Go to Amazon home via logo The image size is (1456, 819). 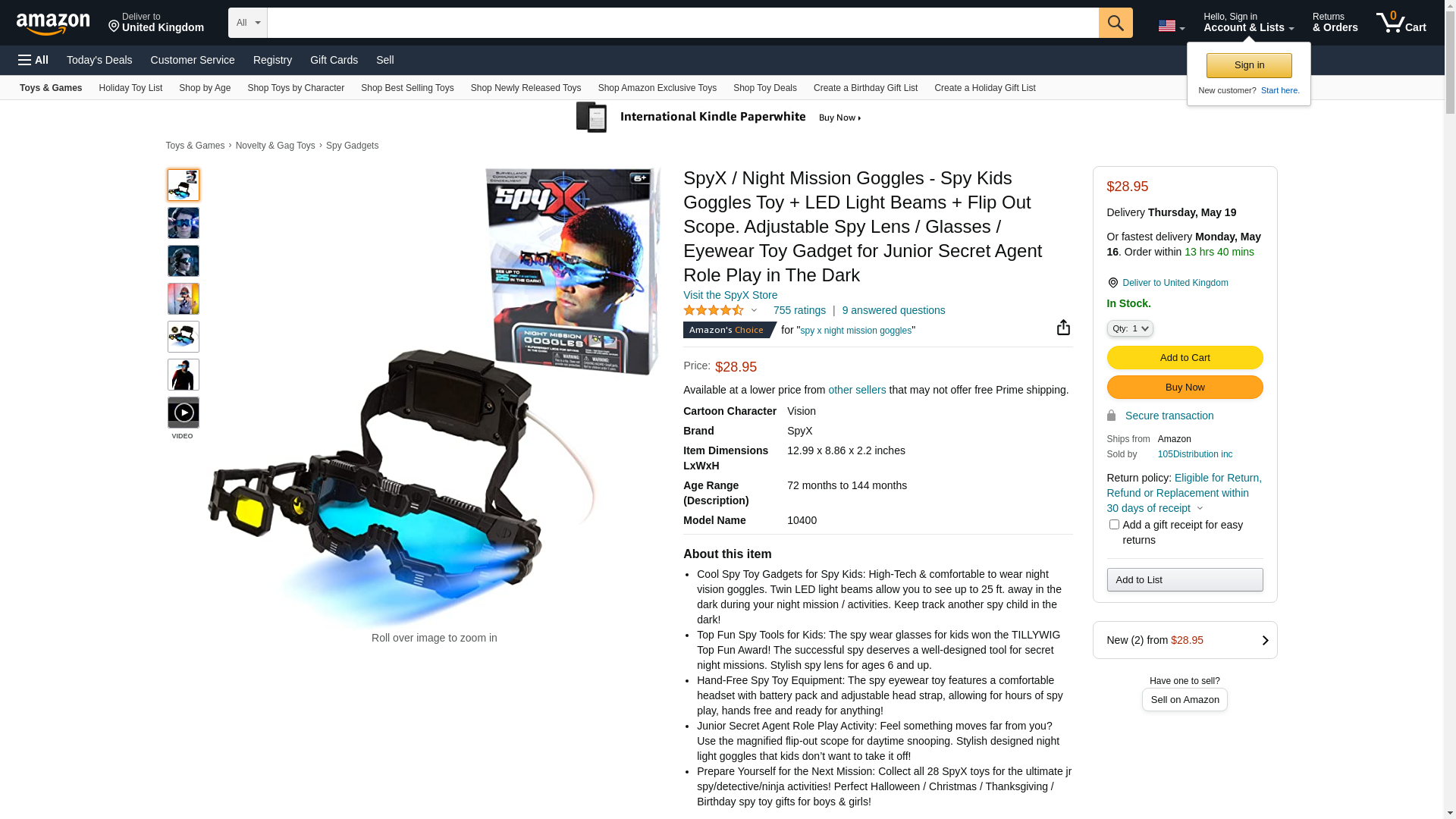pyautogui.click(x=53, y=24)
